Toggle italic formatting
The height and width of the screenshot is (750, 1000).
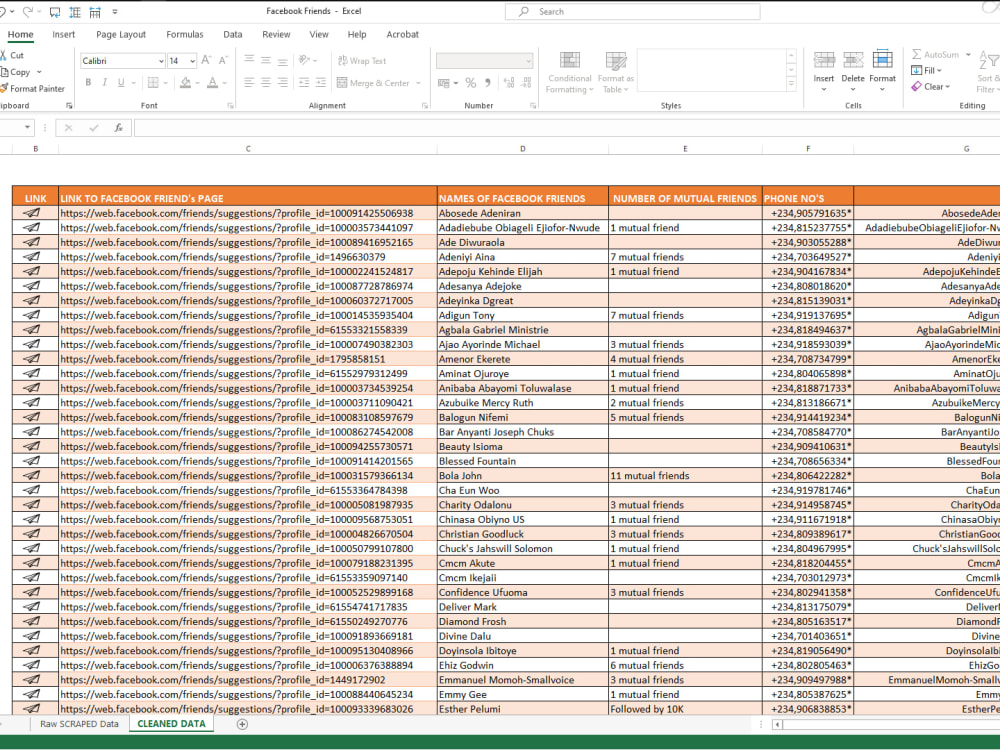click(x=104, y=81)
